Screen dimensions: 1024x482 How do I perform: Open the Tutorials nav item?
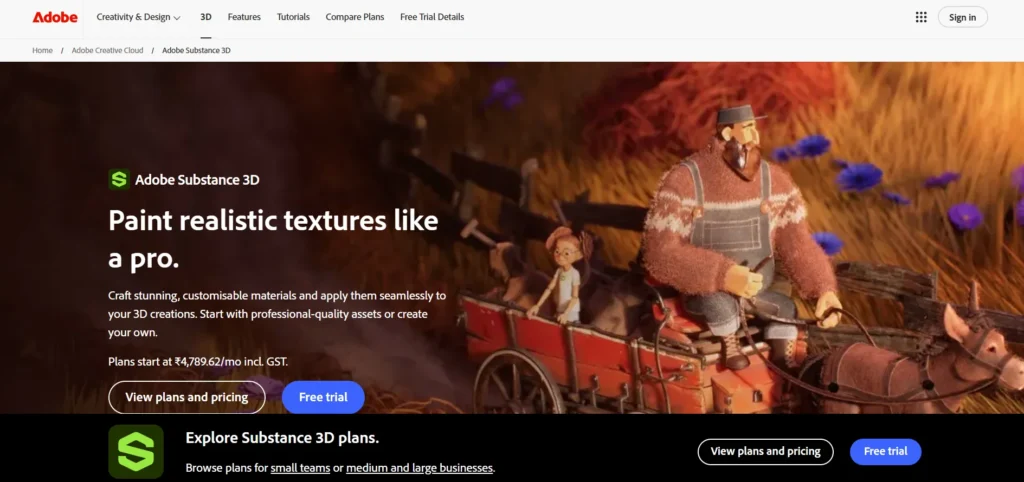pyautogui.click(x=293, y=17)
